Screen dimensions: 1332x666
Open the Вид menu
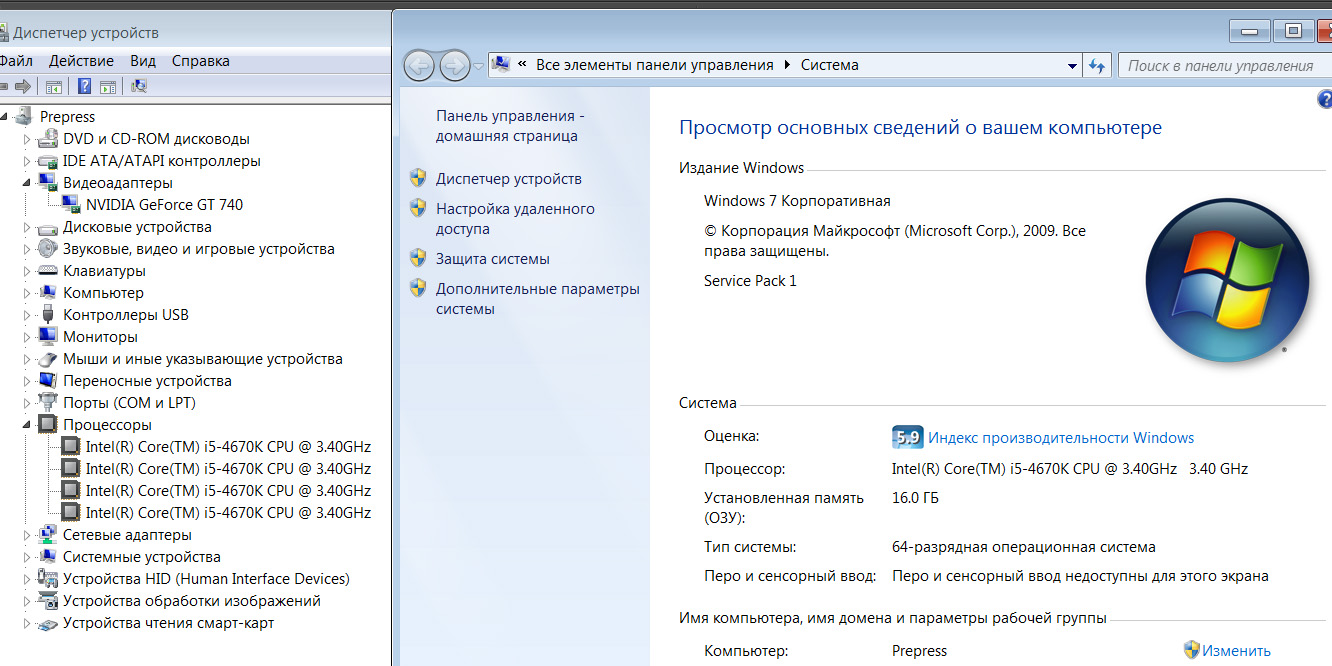coord(143,61)
